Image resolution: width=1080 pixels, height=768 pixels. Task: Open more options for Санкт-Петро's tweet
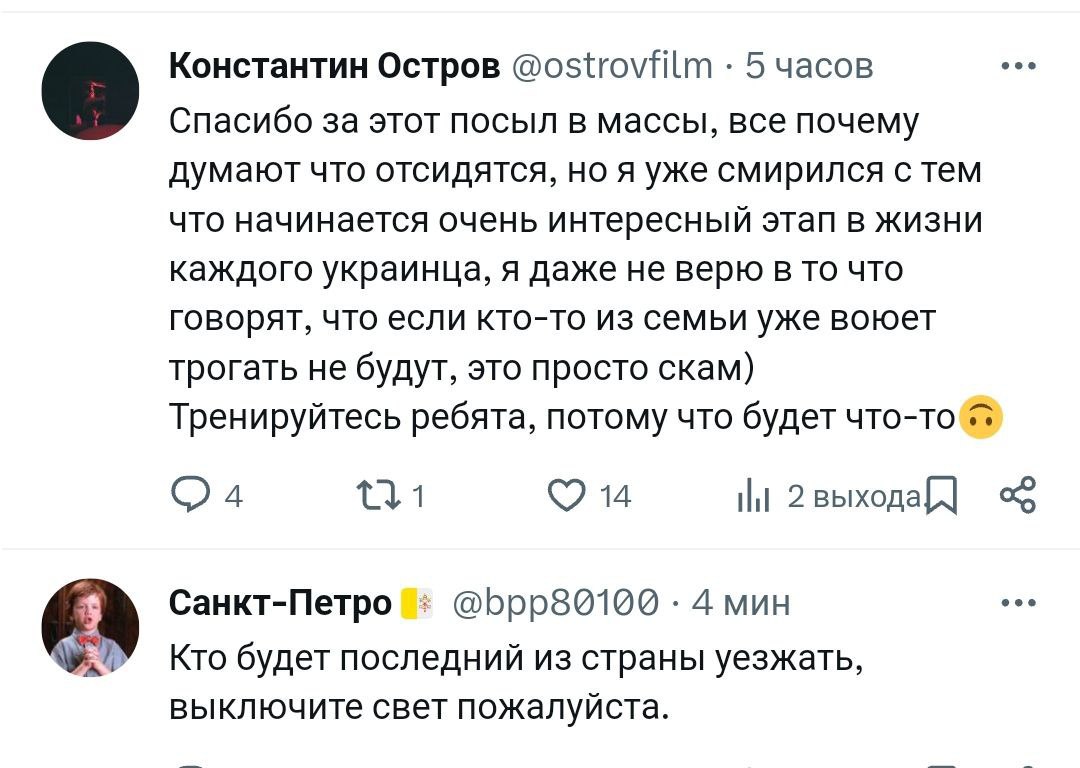[x=1018, y=603]
